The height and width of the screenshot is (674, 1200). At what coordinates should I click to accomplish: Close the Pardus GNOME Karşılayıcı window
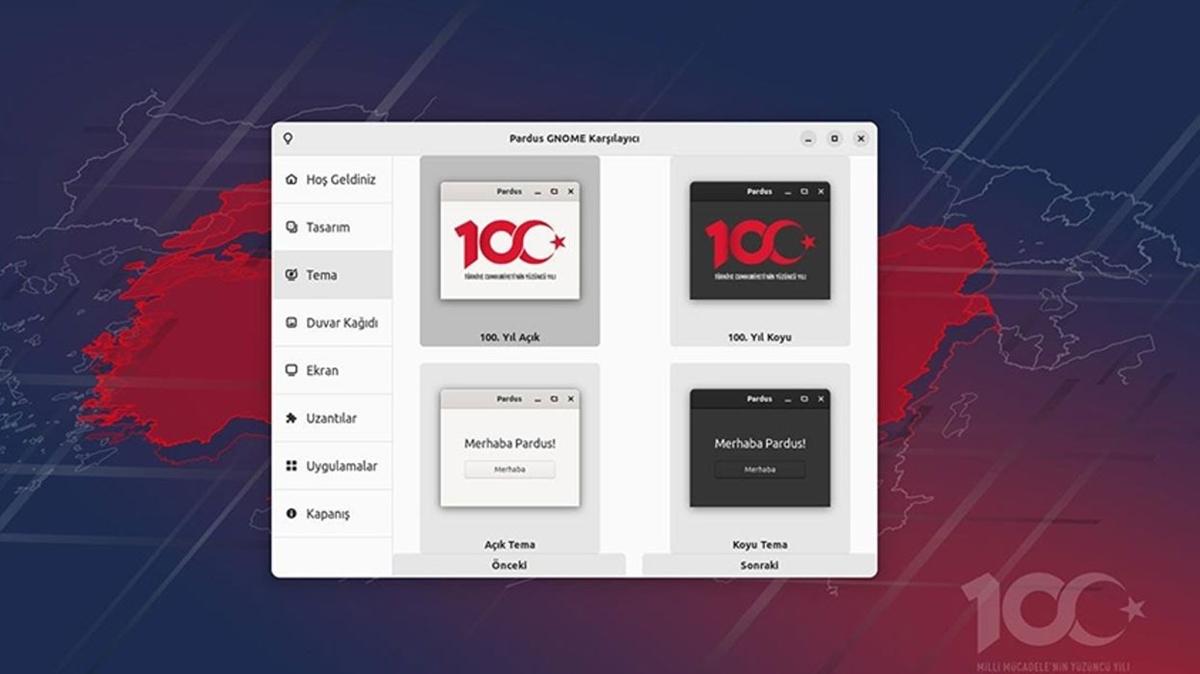click(860, 138)
